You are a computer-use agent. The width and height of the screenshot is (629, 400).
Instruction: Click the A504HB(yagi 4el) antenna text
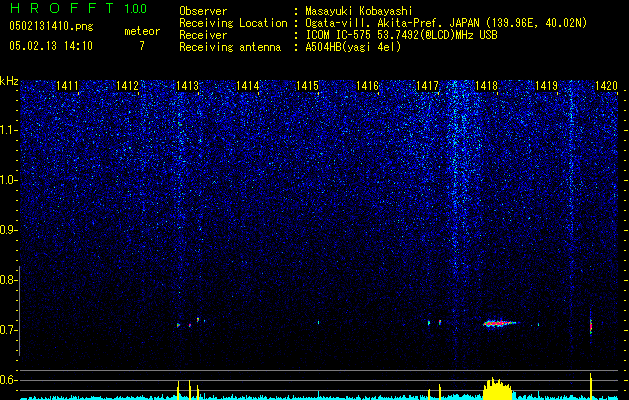353,47
